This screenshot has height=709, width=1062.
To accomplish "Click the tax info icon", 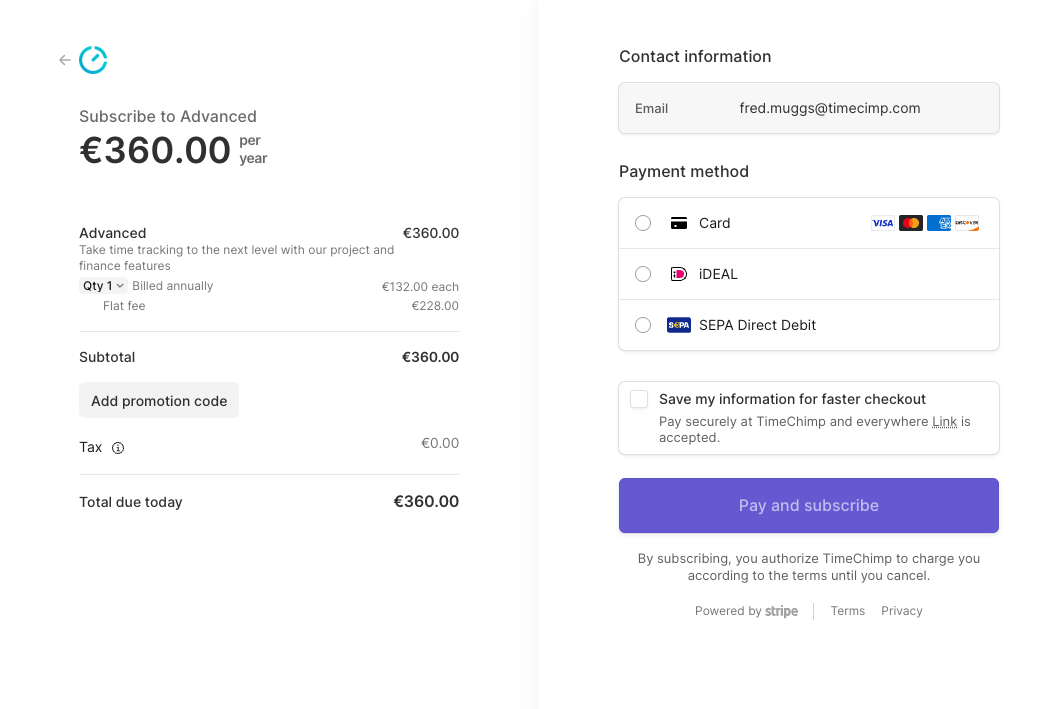I will pos(118,448).
